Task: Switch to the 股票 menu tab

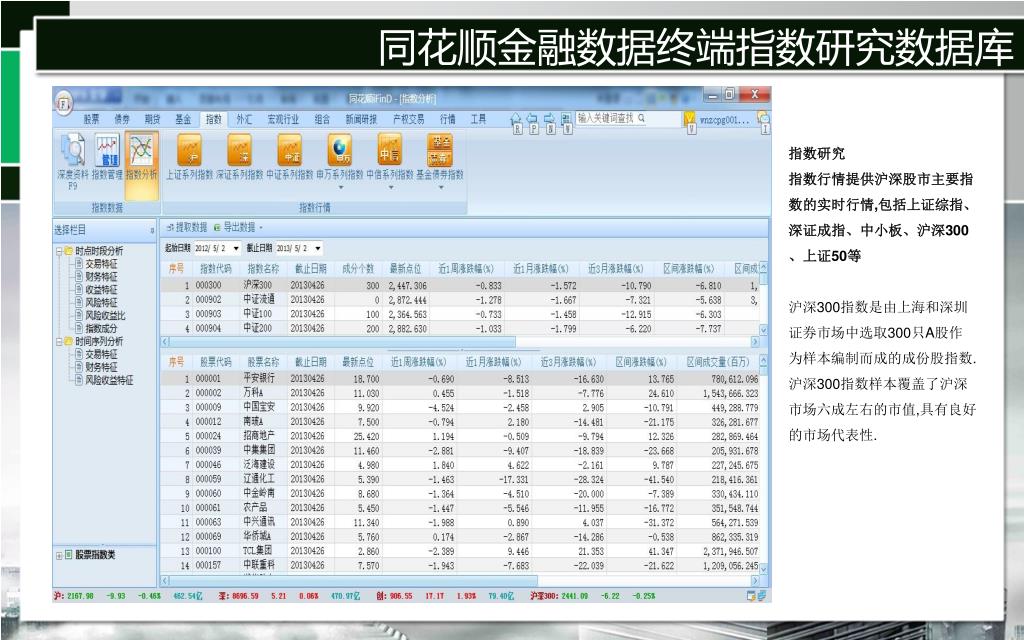Action: [x=91, y=119]
